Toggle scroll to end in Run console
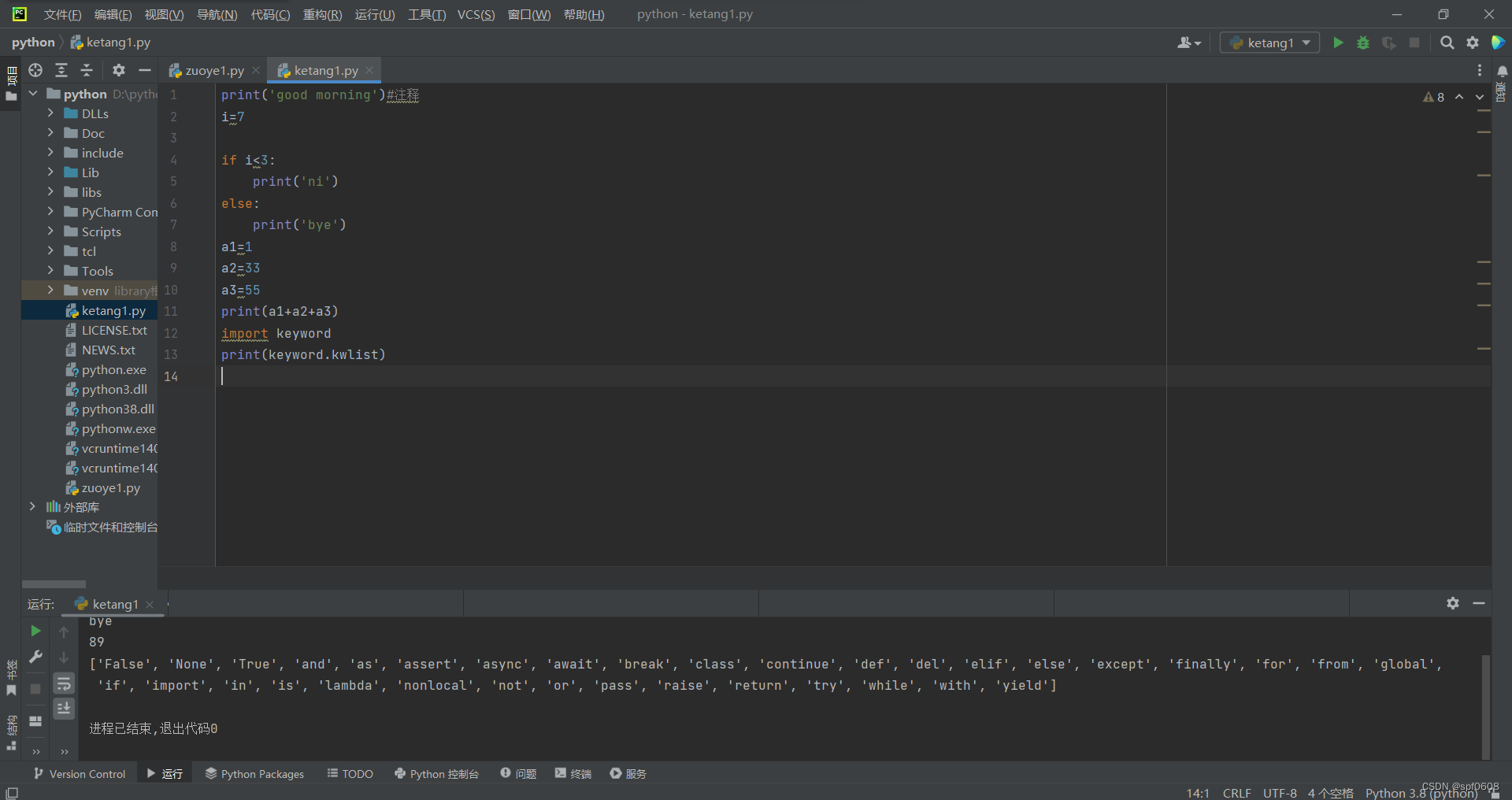 (x=64, y=709)
